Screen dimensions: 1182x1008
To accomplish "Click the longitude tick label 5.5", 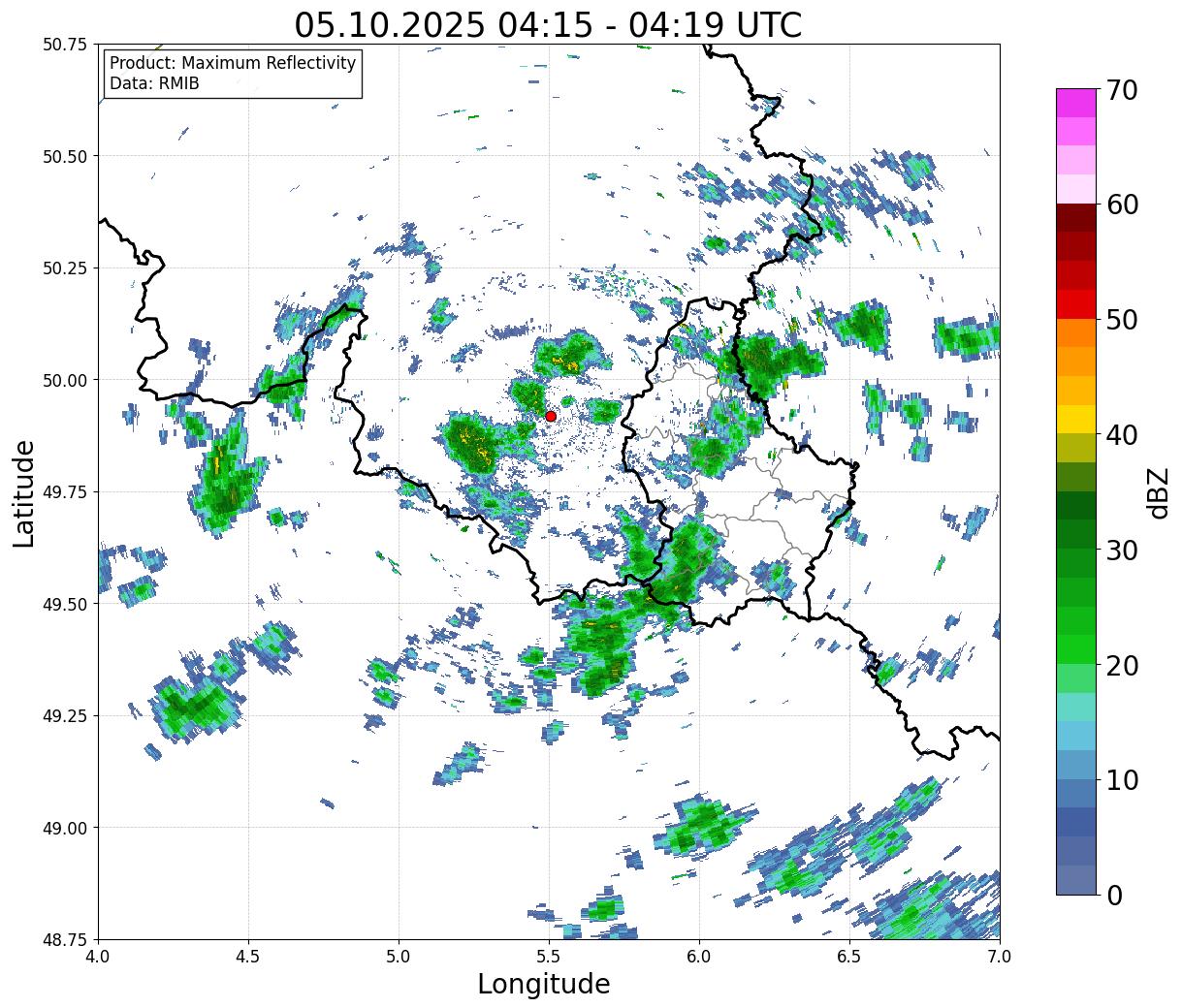I will click(x=549, y=956).
